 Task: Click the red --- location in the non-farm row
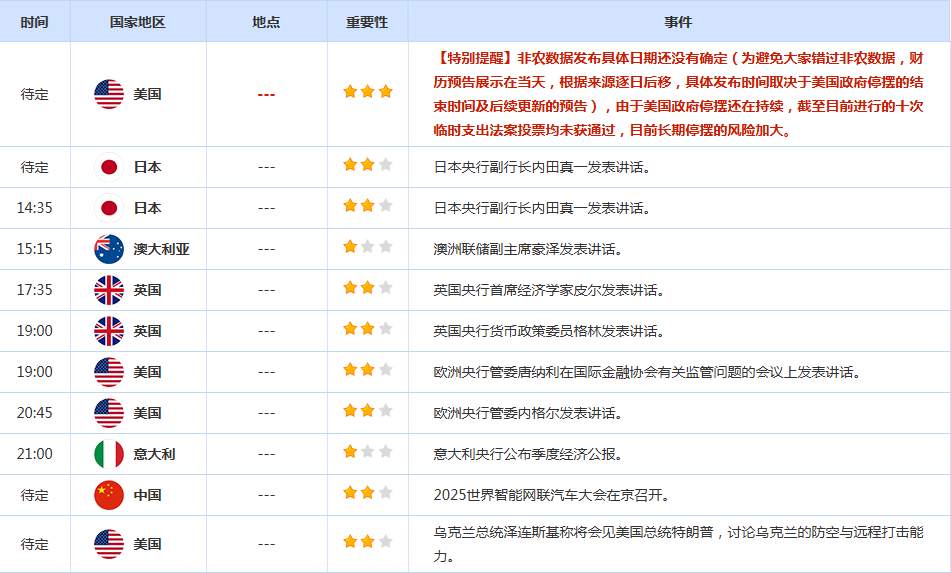[266, 95]
